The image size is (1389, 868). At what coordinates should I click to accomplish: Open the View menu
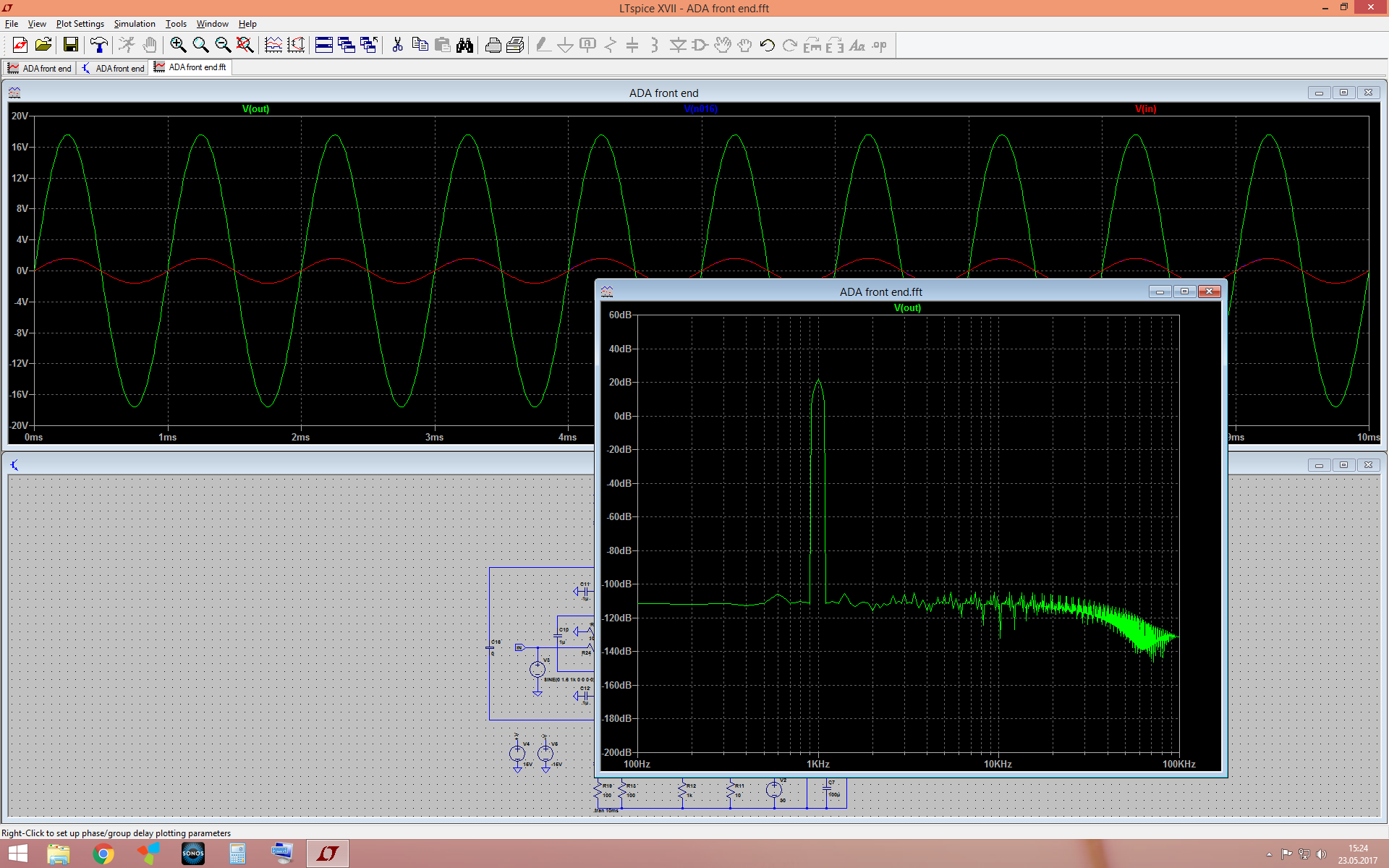pos(37,24)
